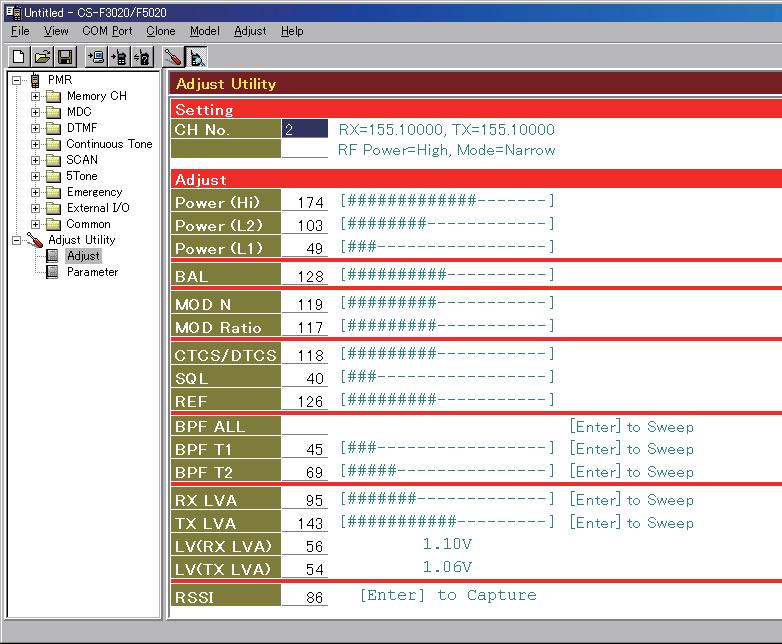Open the Adjust menu
This screenshot has width=782, height=644.
(x=250, y=31)
